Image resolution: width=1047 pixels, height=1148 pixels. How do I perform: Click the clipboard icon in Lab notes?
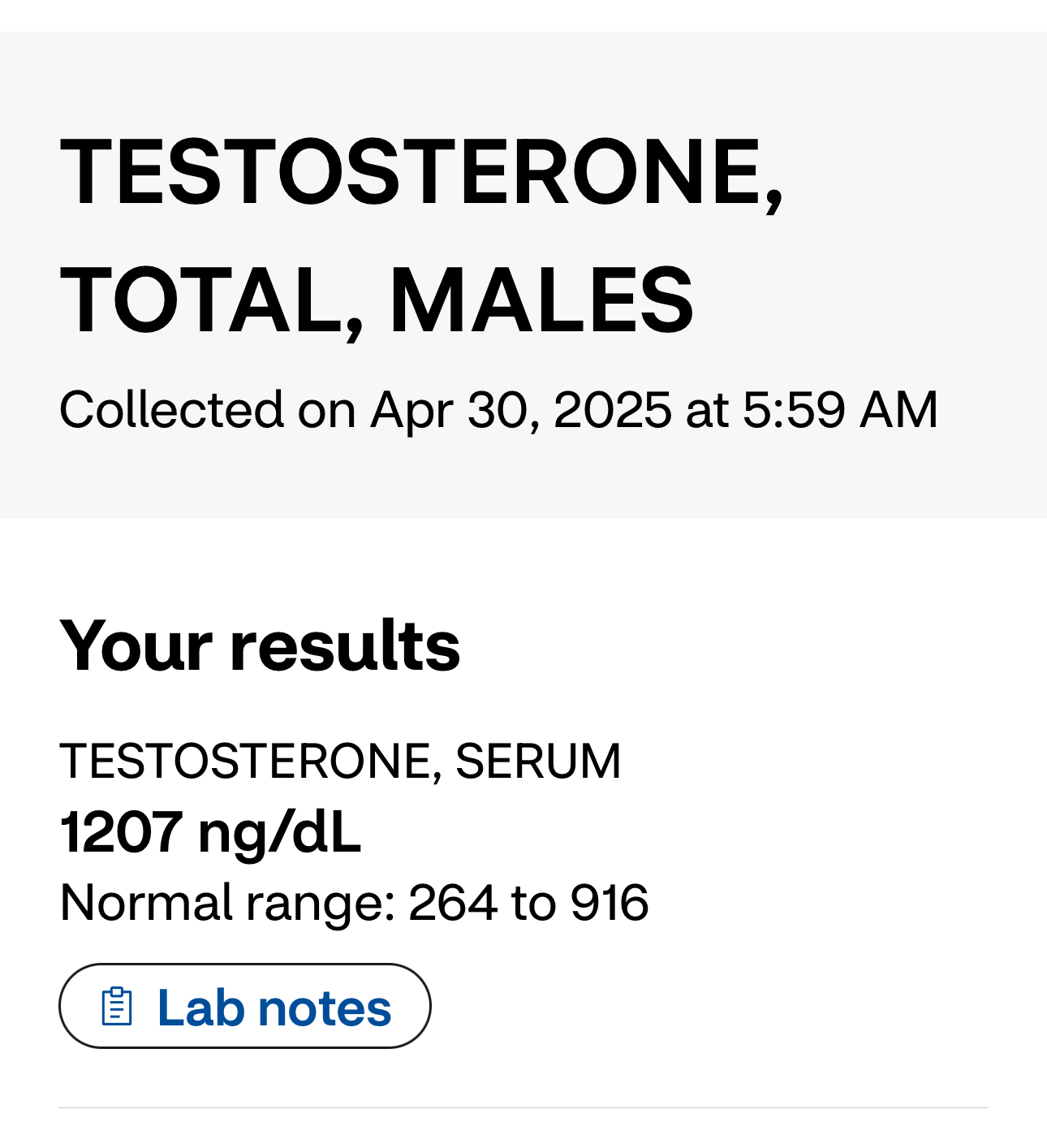click(117, 1007)
